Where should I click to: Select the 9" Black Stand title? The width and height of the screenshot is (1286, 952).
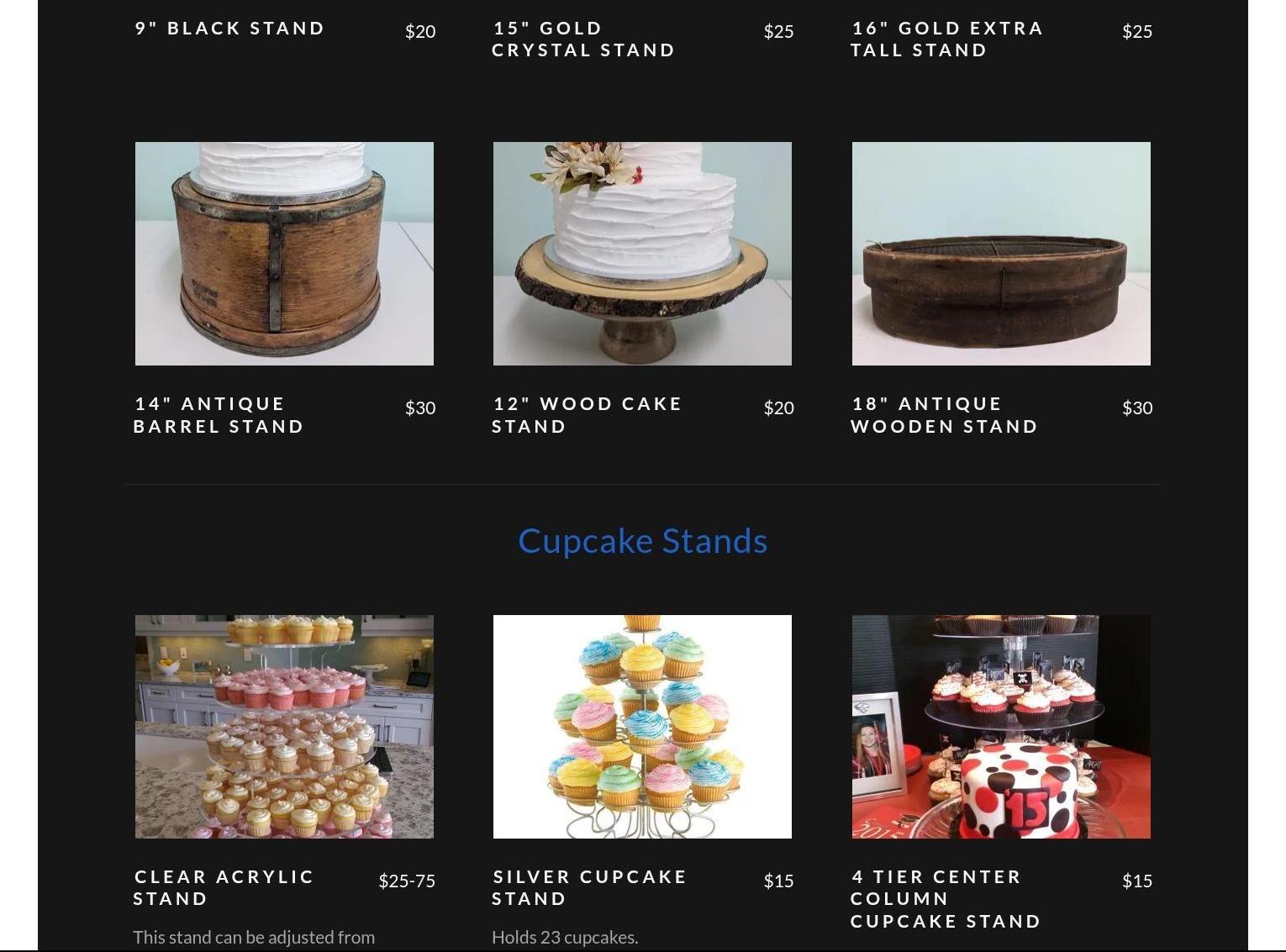click(x=229, y=29)
